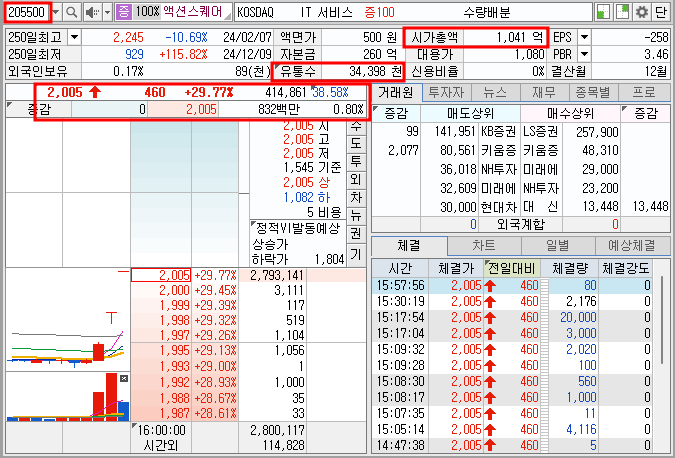Click the 기 vertical side button
675x458 pixels.
click(356, 254)
